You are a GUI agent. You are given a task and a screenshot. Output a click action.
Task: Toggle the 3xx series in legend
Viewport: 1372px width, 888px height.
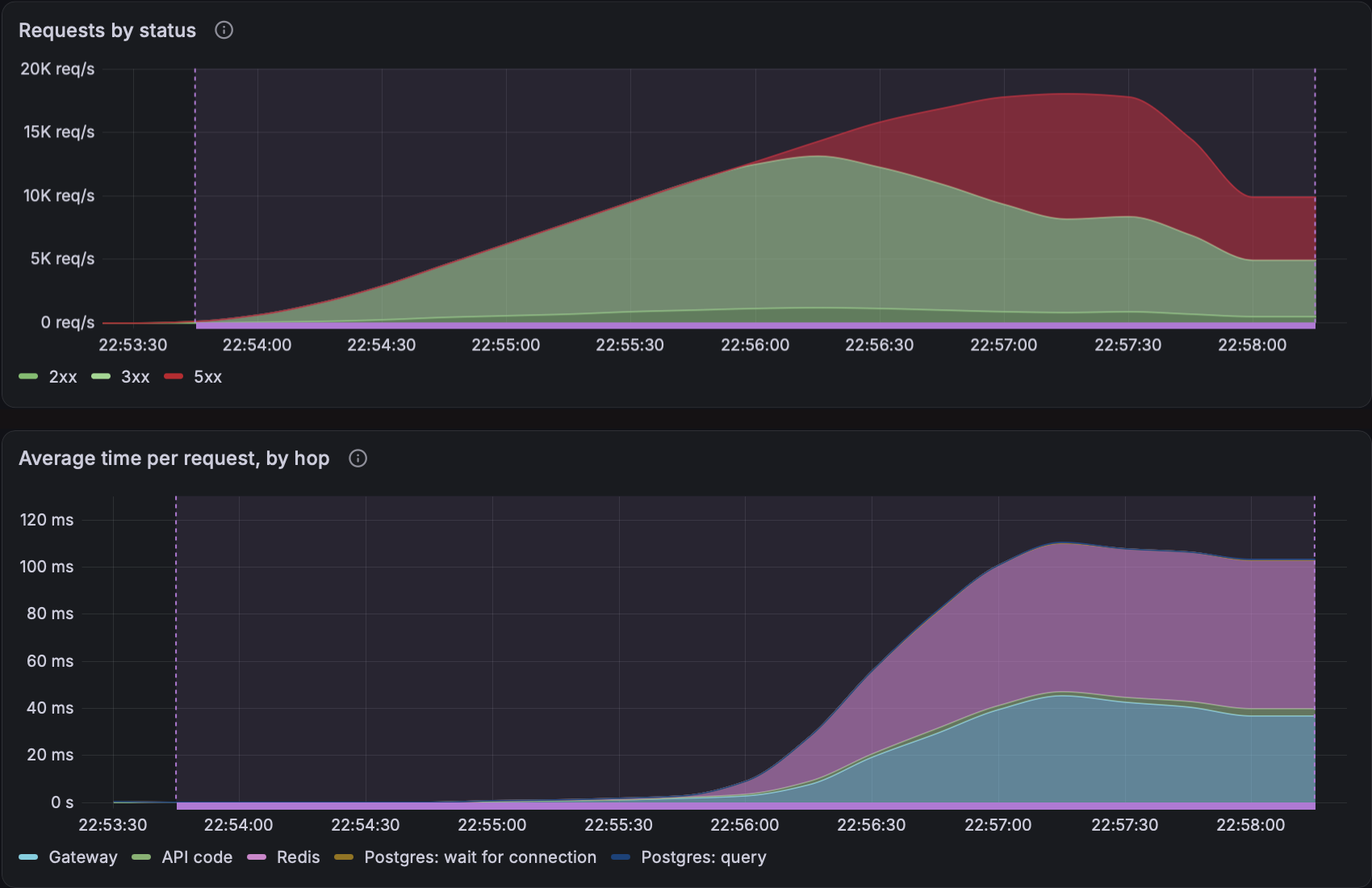(120, 377)
